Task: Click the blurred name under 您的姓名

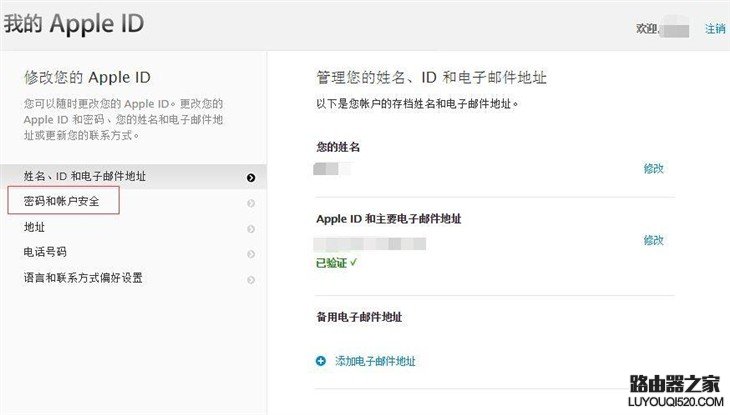Action: [x=332, y=170]
